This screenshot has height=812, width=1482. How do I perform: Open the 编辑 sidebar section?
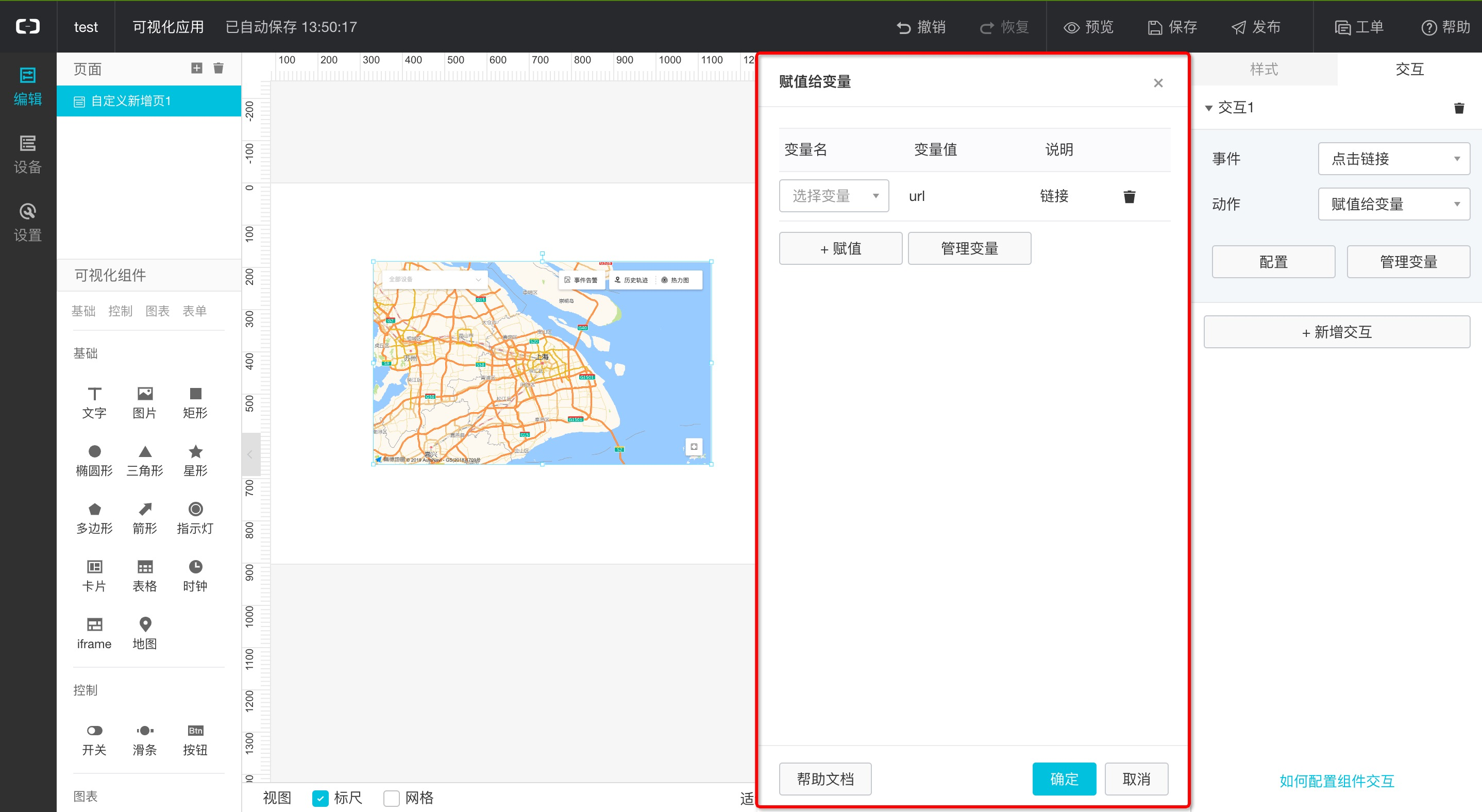click(x=28, y=87)
